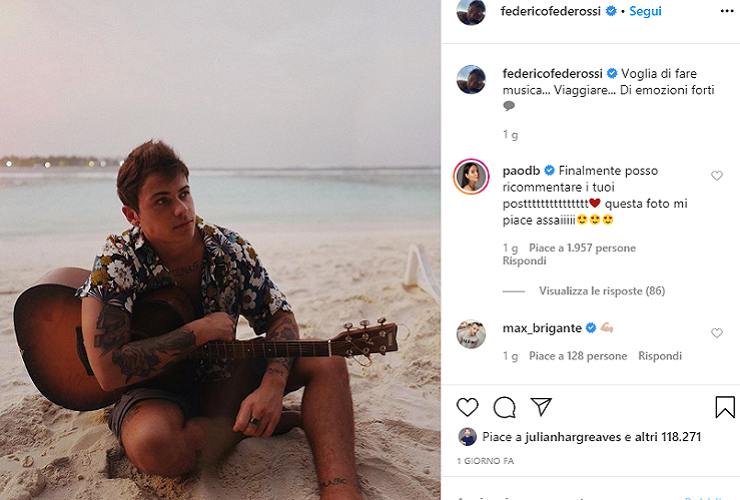View Piace a 128 persone likes
Viewport: 740px width, 500px height.
coord(578,356)
